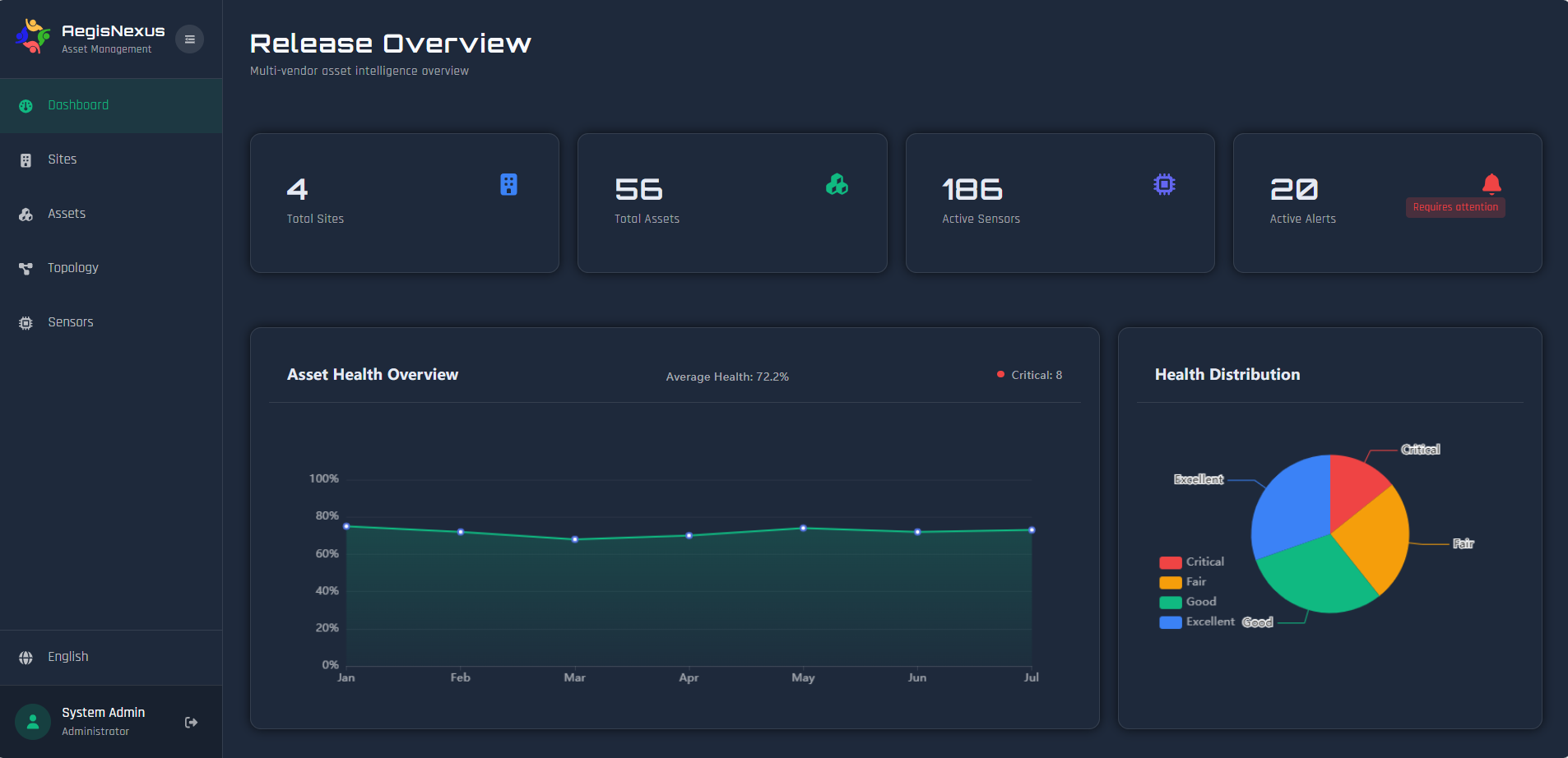Viewport: 1568px width, 758px height.
Task: Click the System Admin avatar
Action: tap(33, 722)
